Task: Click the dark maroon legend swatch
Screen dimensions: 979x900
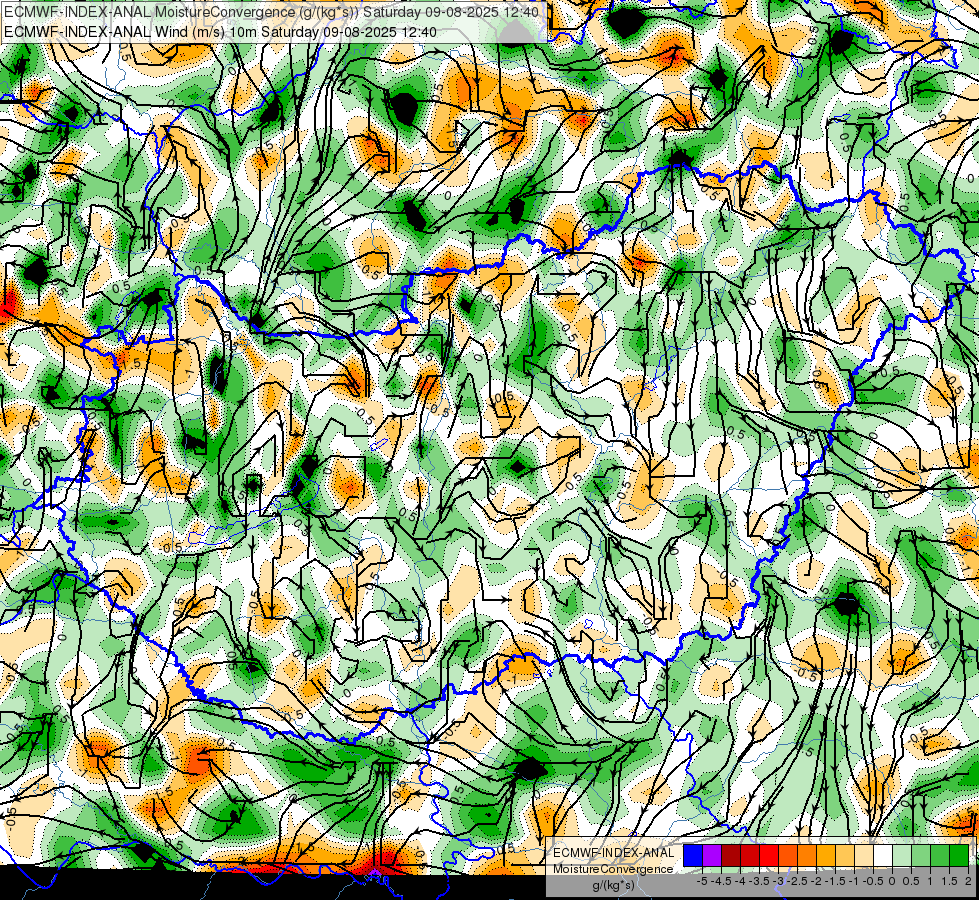Action: pos(731,855)
